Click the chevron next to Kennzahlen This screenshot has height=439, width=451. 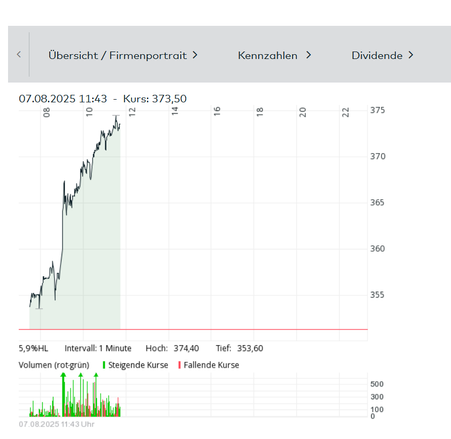coord(308,55)
